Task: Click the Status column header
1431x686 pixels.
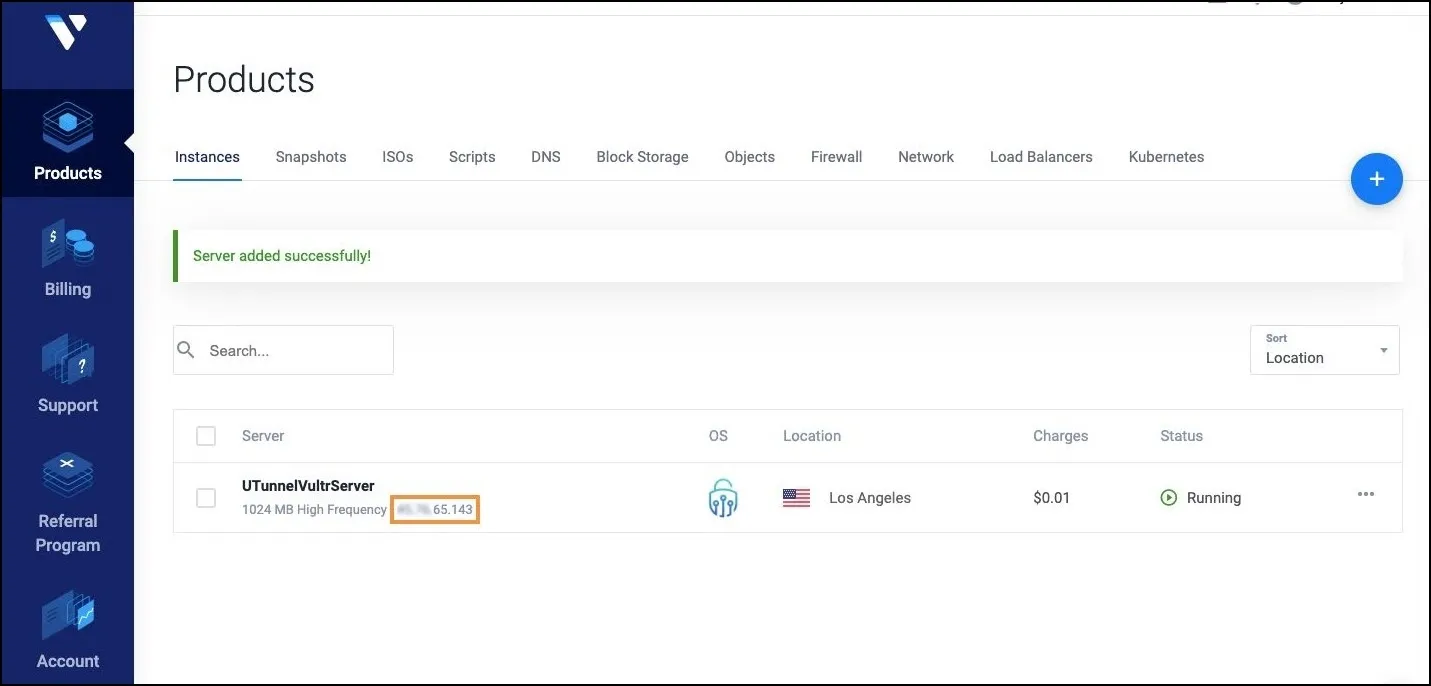Action: 1181,436
